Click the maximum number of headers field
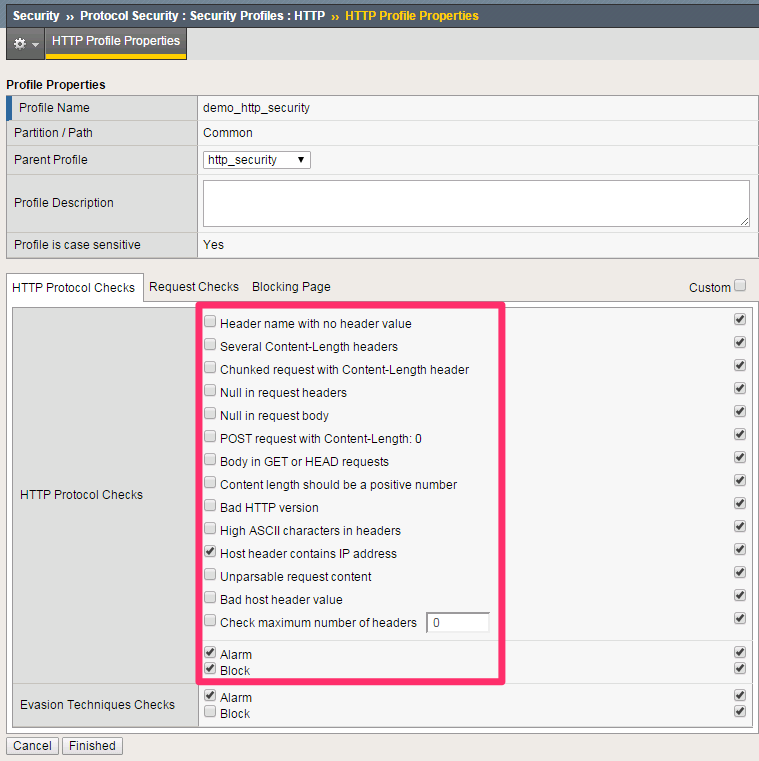The width and height of the screenshot is (759, 761). click(458, 623)
